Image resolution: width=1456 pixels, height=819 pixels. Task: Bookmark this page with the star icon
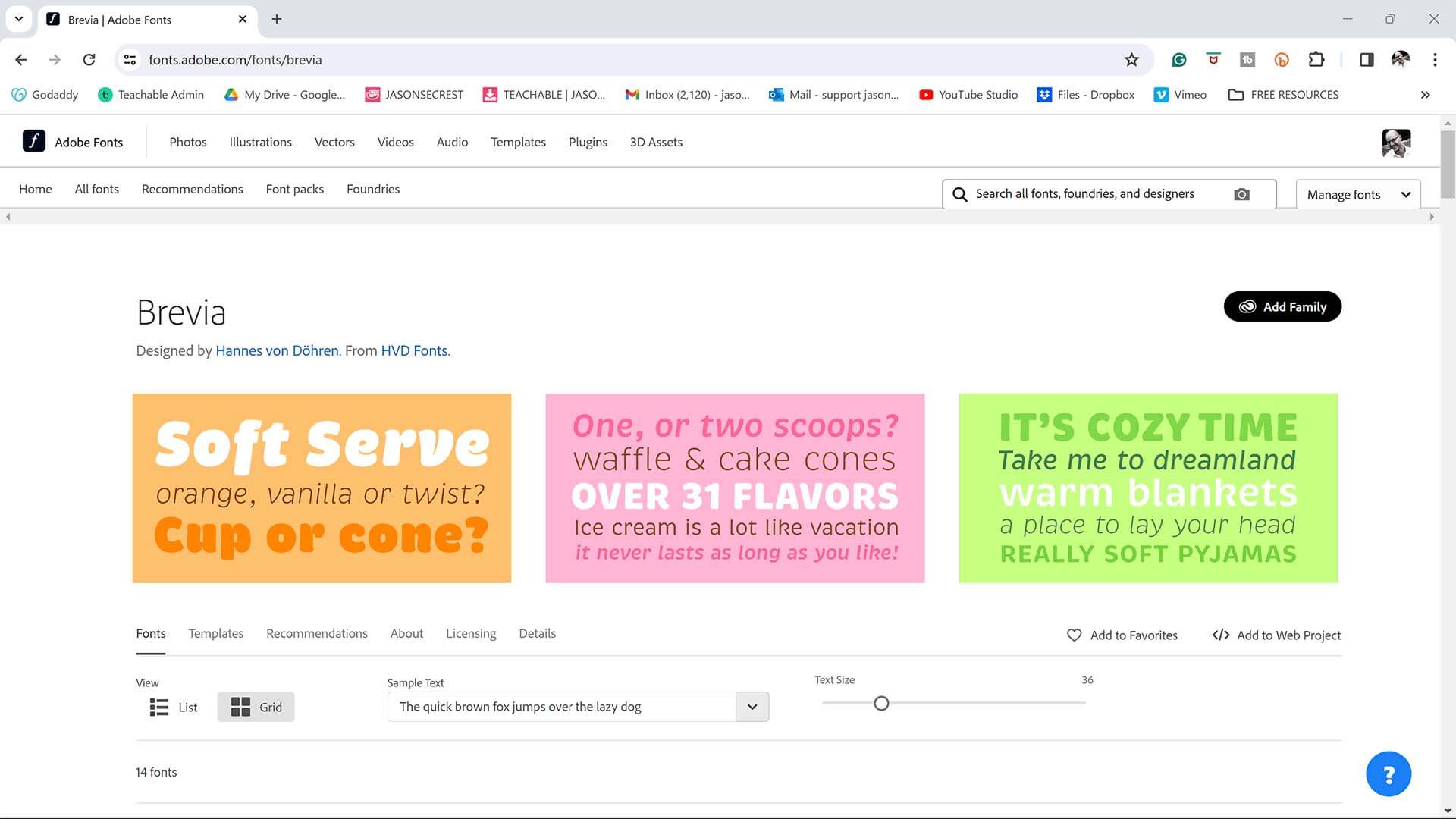[x=1131, y=60]
